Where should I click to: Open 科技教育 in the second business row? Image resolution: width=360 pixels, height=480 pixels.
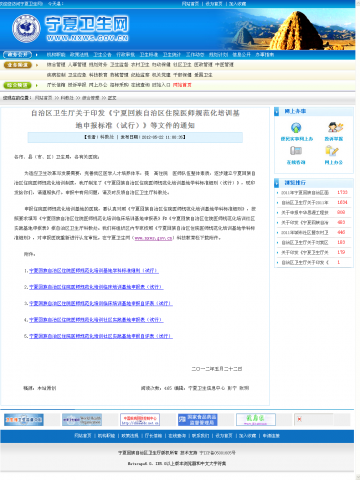pyautogui.click(x=98, y=75)
